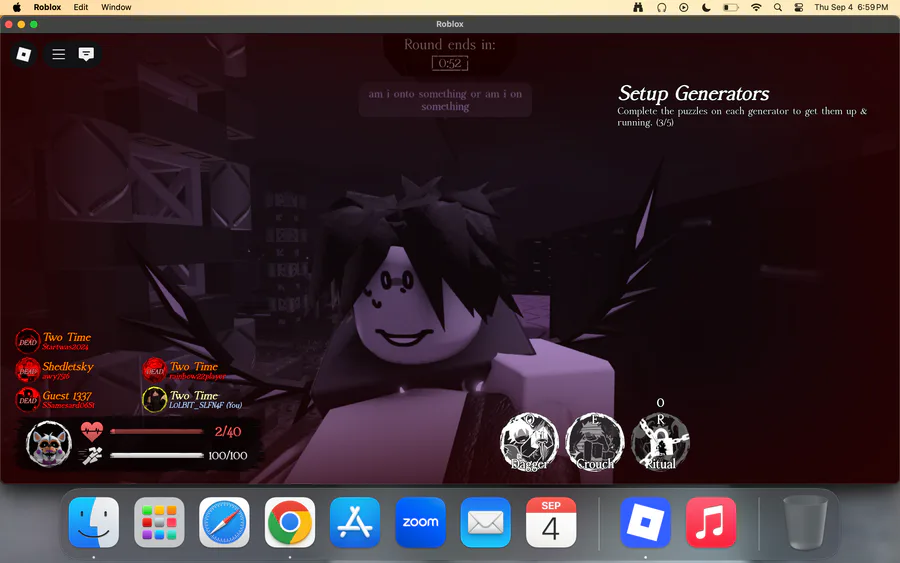Viewport: 900px width, 563px height.
Task: Activate the Crouch ability
Action: point(595,442)
